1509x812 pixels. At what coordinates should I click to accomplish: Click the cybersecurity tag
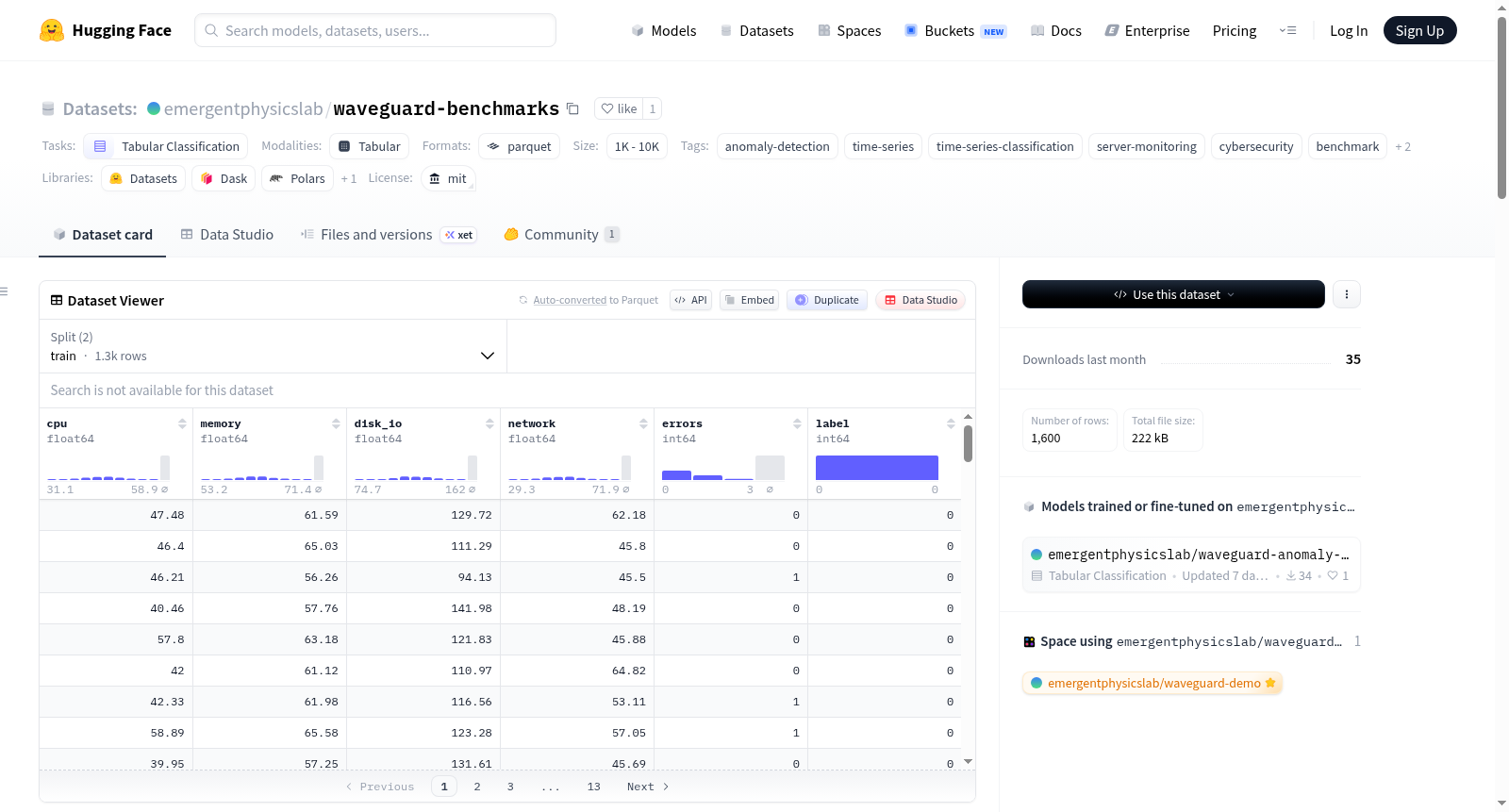click(1256, 146)
